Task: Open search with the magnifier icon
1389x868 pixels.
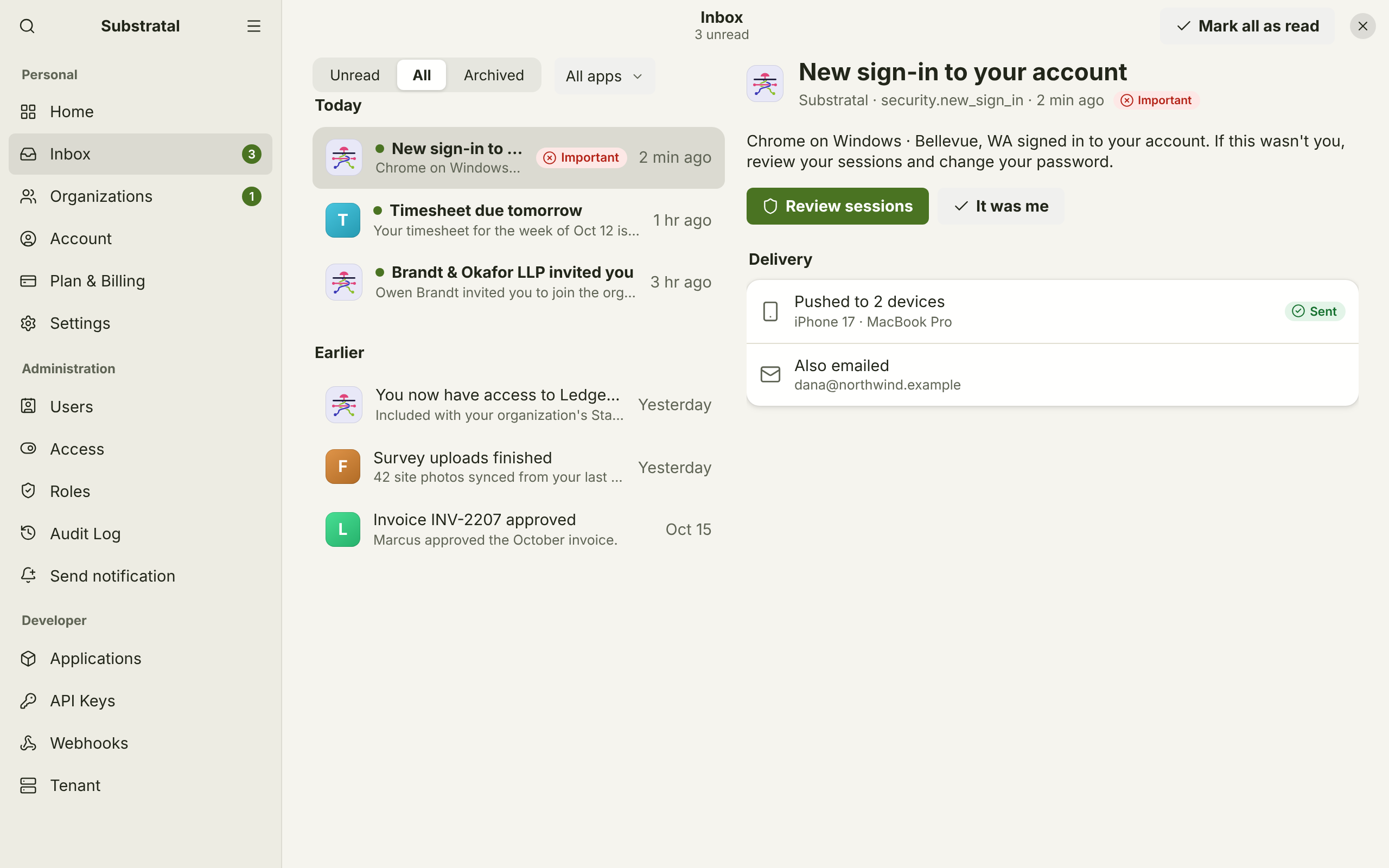Action: tap(27, 26)
